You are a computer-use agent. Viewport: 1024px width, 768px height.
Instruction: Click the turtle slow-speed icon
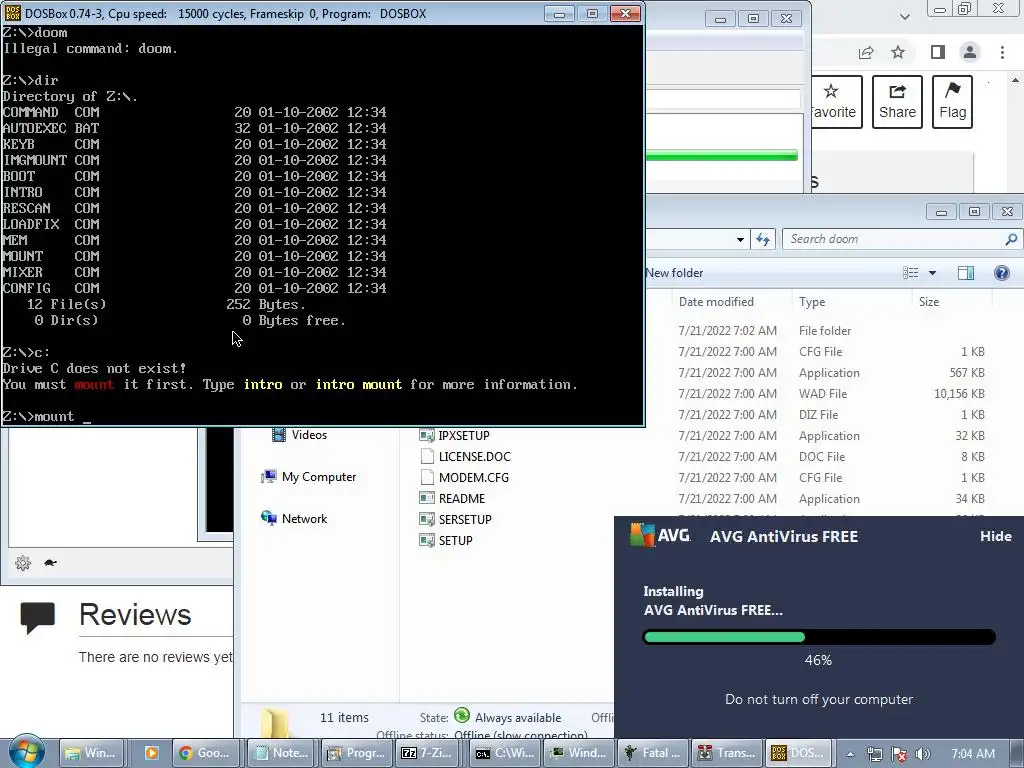pos(50,562)
